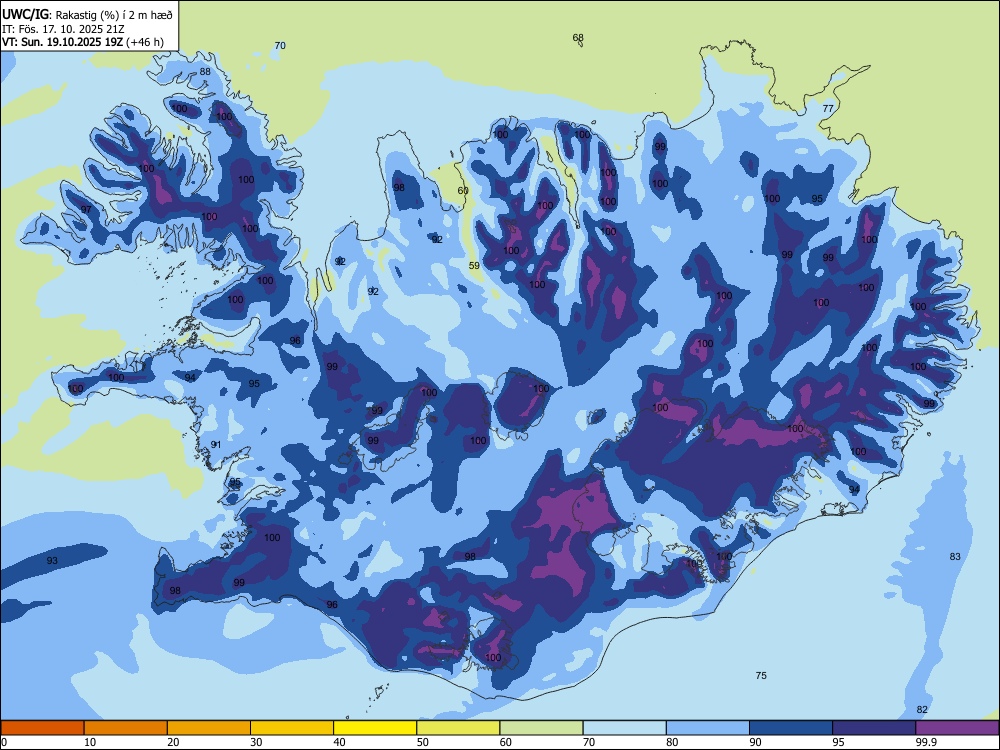
Task: Click the legend label '50'
Action: click(x=423, y=742)
